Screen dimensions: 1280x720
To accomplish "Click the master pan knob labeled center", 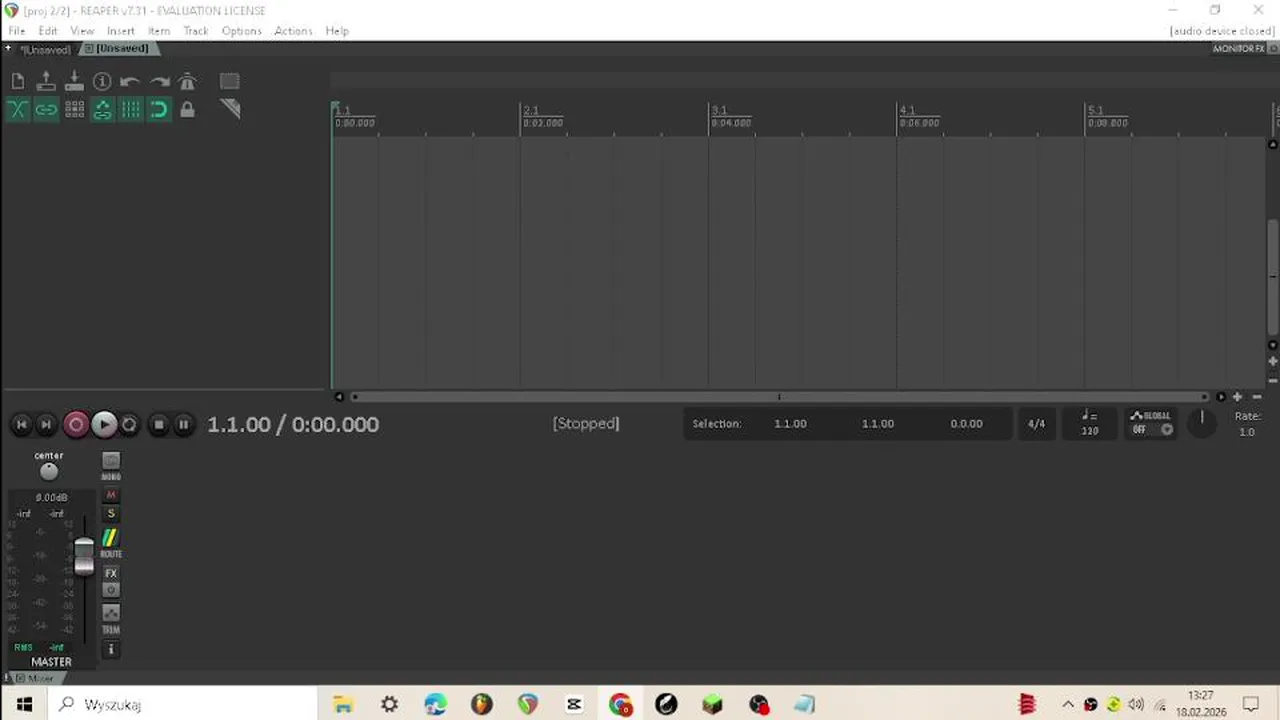I will pyautogui.click(x=49, y=472).
